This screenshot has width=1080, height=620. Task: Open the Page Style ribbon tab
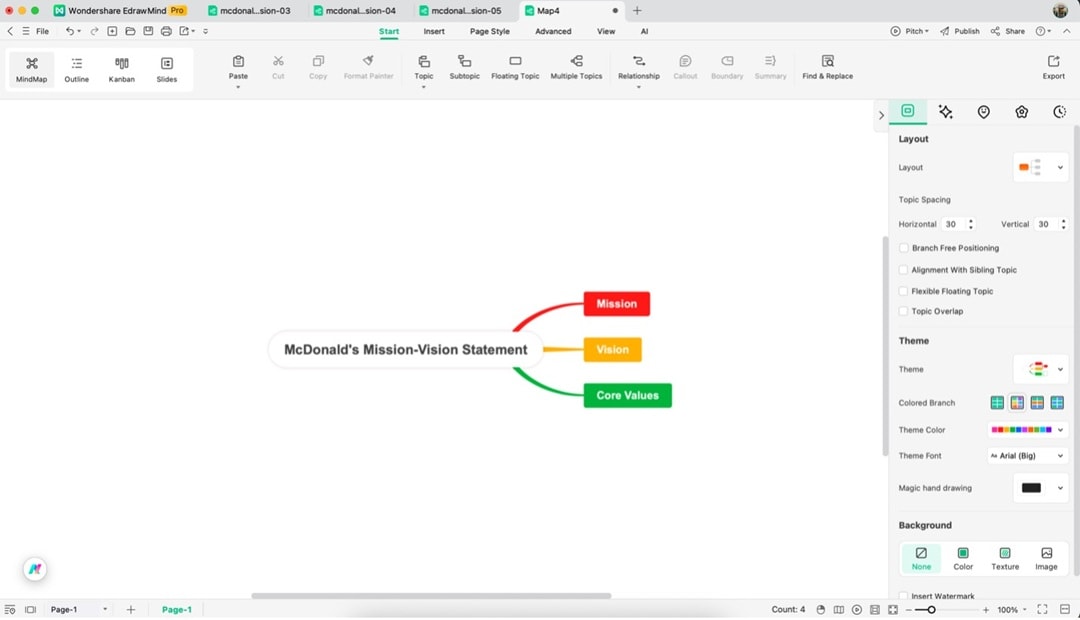[490, 31]
